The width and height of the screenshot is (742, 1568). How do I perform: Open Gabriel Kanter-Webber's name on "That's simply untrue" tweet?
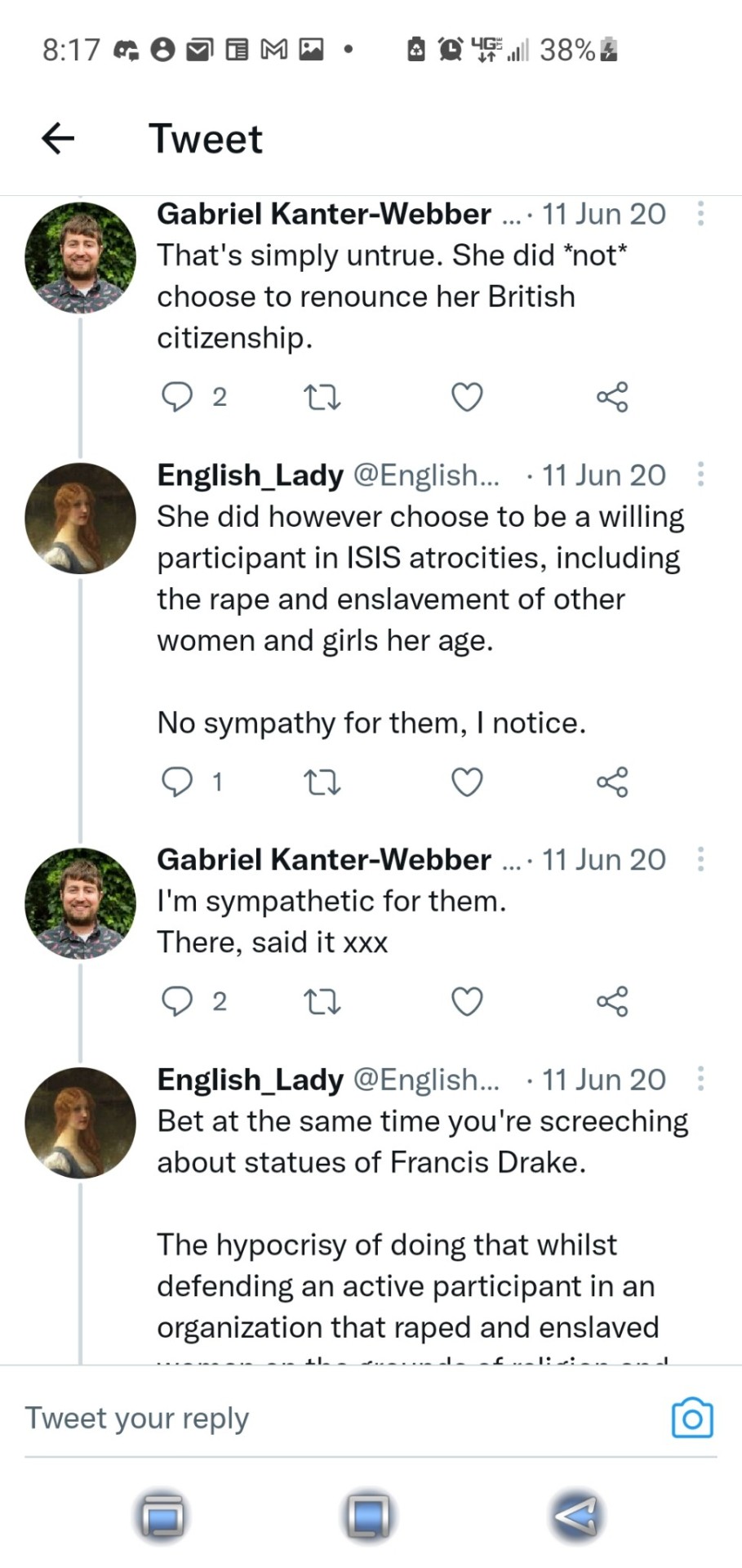tap(323, 214)
